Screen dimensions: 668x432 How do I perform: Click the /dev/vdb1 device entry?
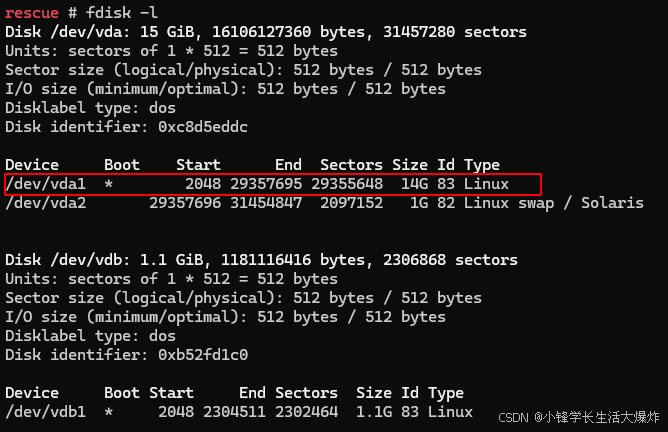pyautogui.click(x=46, y=412)
